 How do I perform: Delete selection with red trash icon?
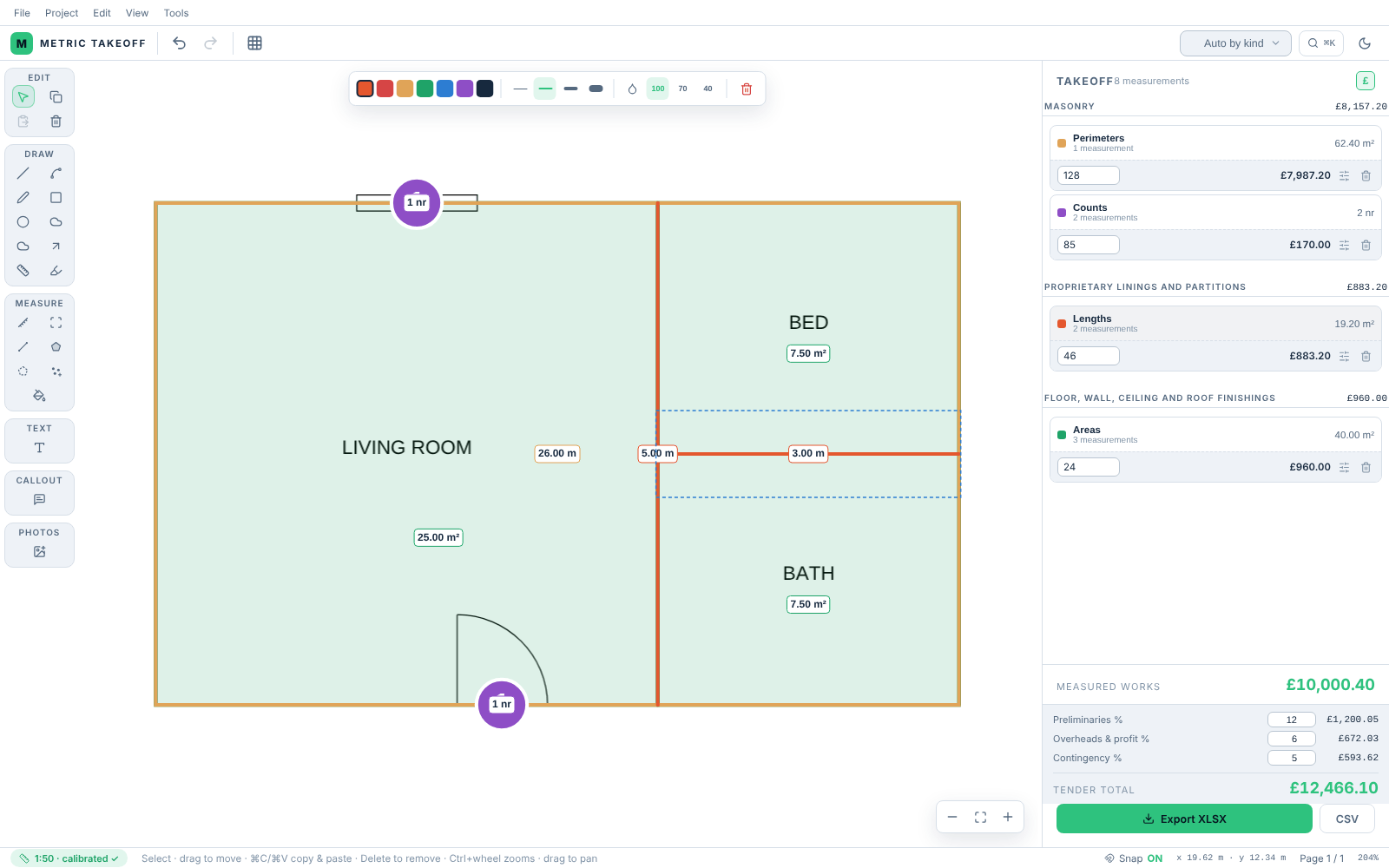[747, 89]
